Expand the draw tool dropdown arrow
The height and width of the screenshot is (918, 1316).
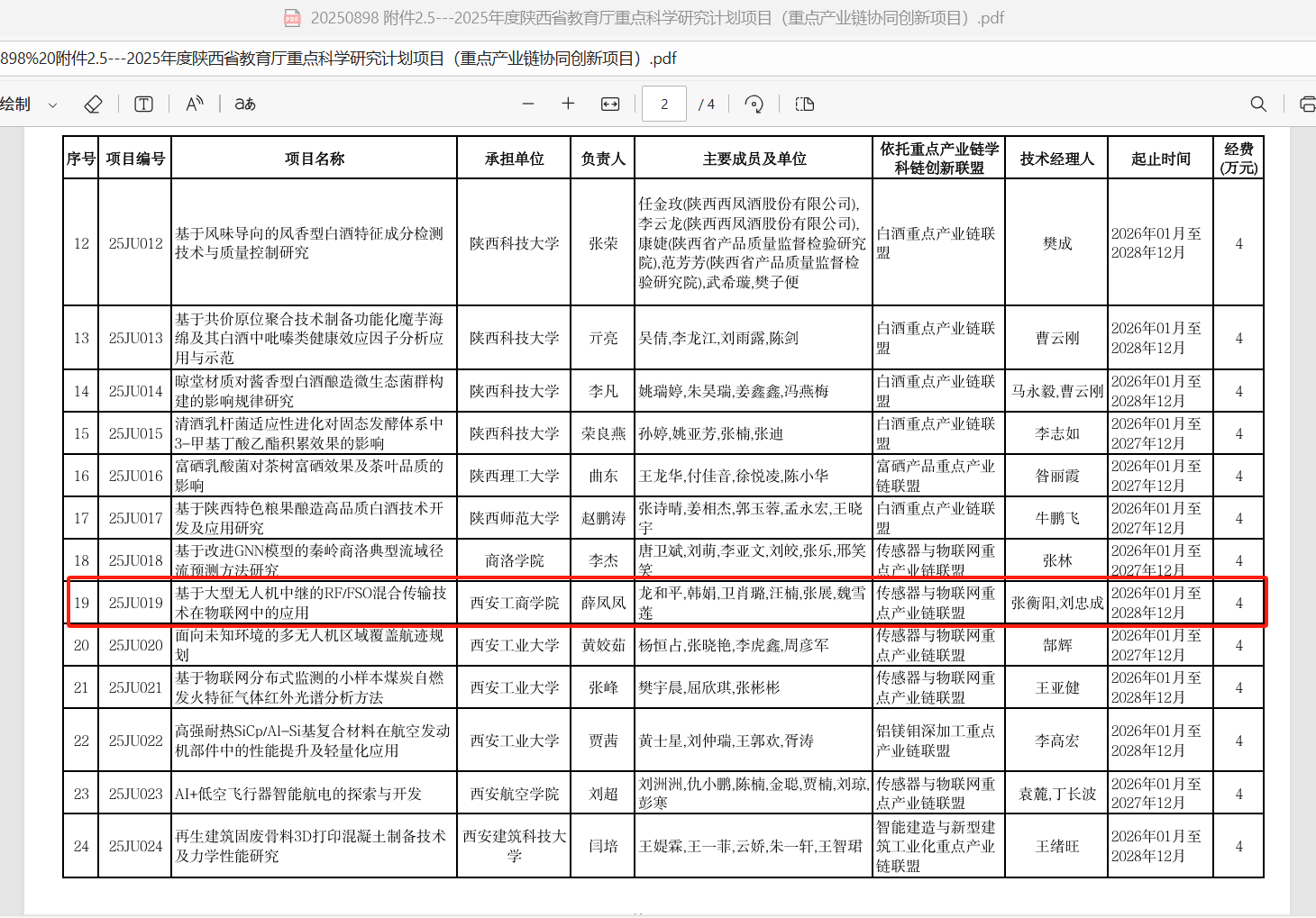tap(52, 105)
